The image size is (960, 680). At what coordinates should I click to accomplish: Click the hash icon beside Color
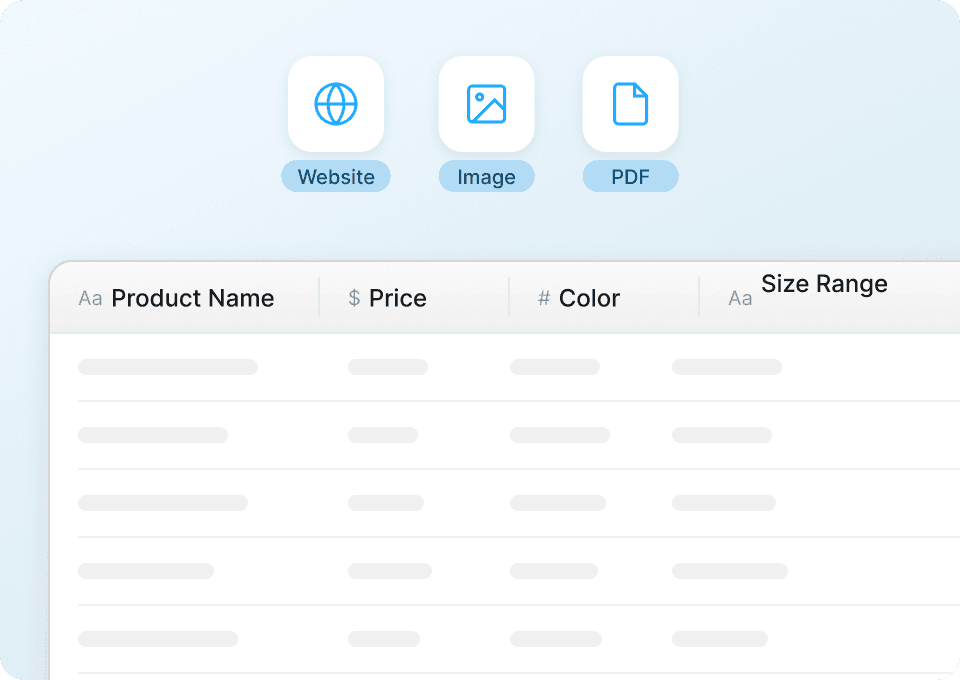coord(544,299)
